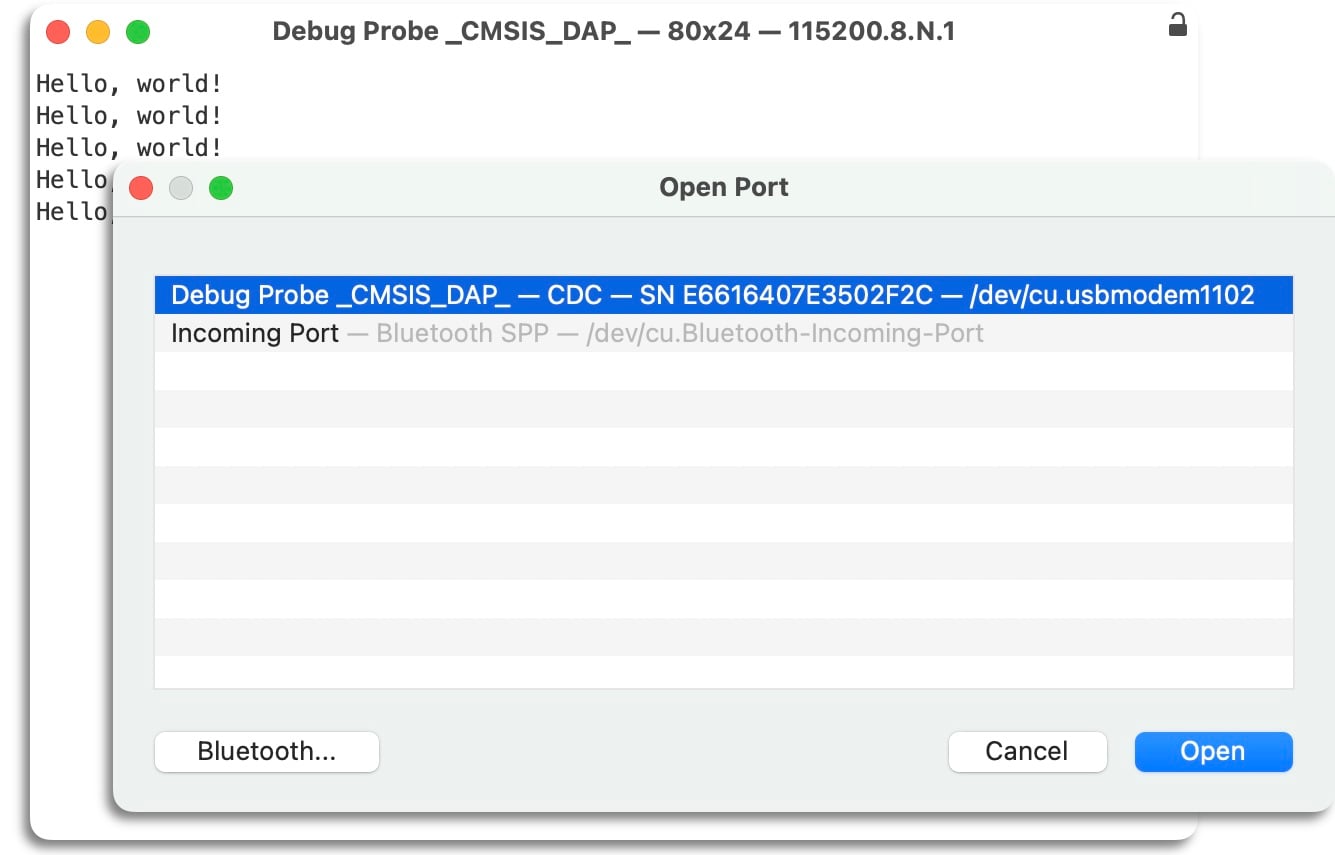1335x855 pixels.
Task: Click the green zoom button on terminal window
Action: pyautogui.click(x=137, y=31)
